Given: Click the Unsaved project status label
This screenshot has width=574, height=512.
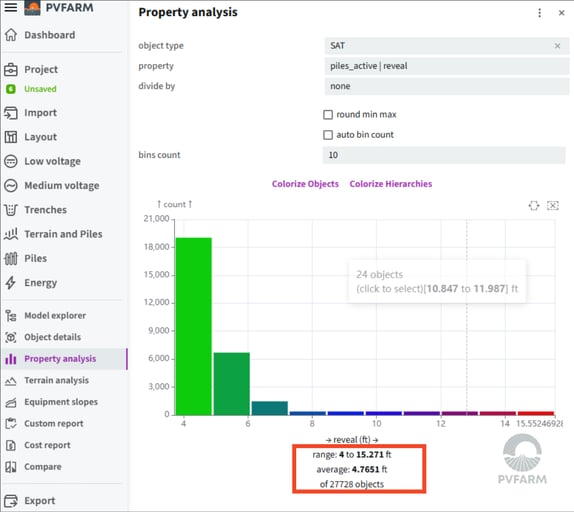Looking at the screenshot, I should click(40, 89).
